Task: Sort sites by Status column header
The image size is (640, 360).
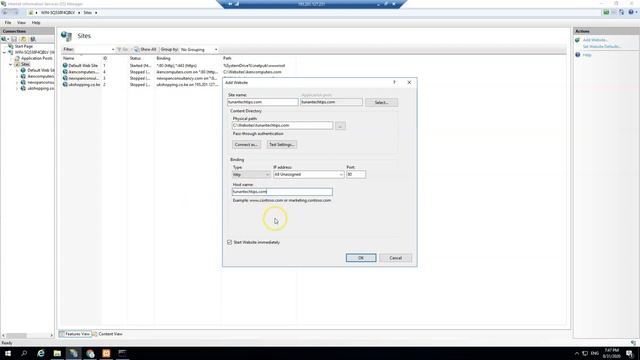Action: [135, 58]
